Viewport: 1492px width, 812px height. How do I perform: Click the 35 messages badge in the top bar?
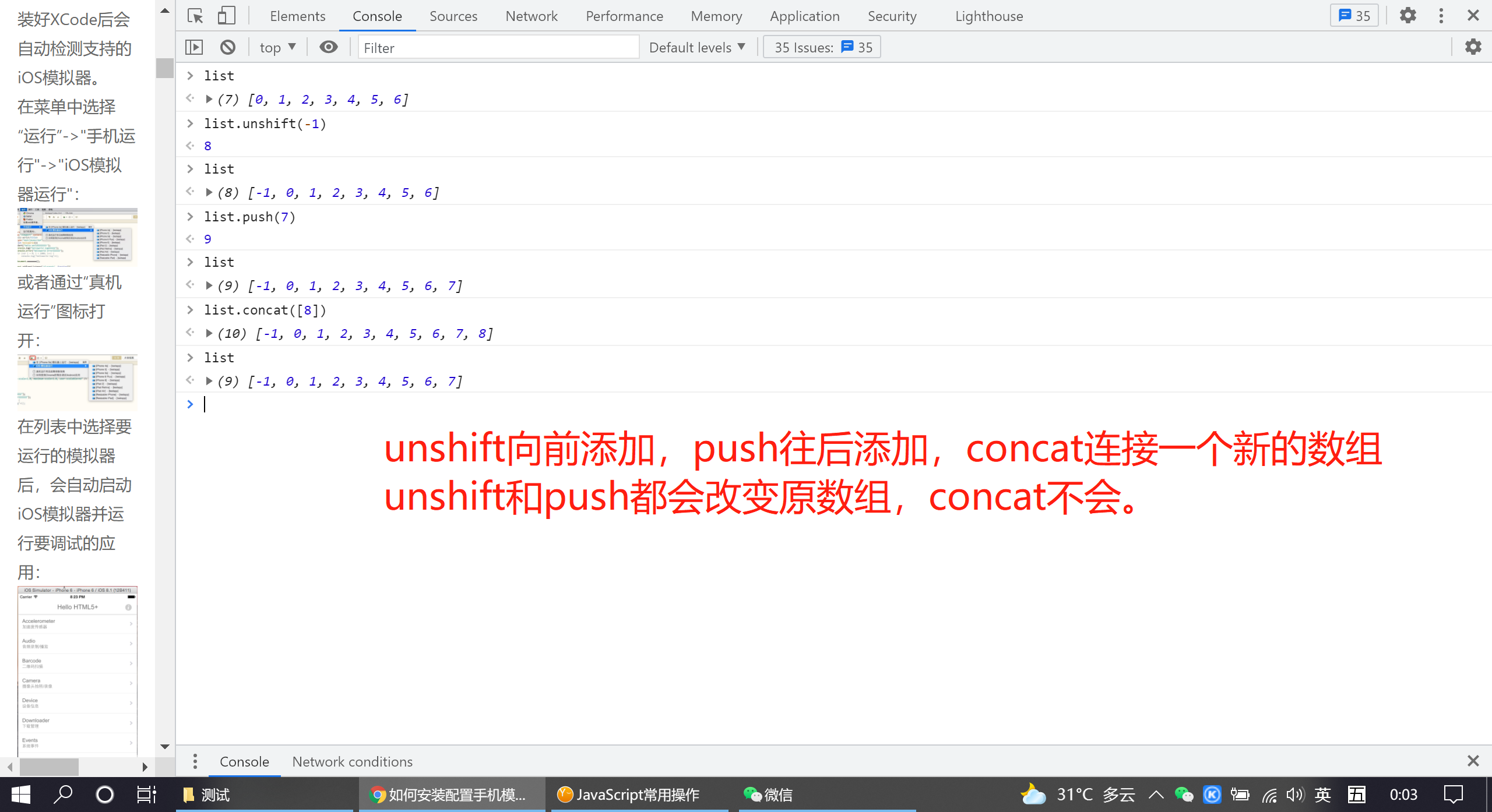1354,16
